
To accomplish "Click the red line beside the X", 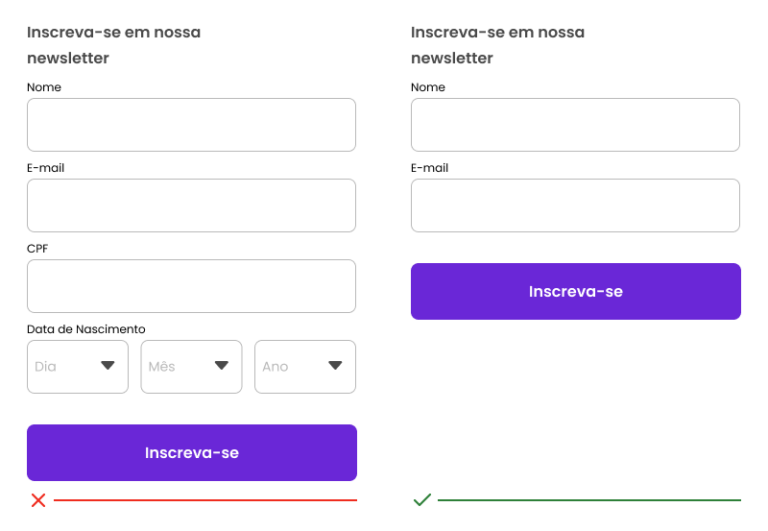I will (205, 500).
